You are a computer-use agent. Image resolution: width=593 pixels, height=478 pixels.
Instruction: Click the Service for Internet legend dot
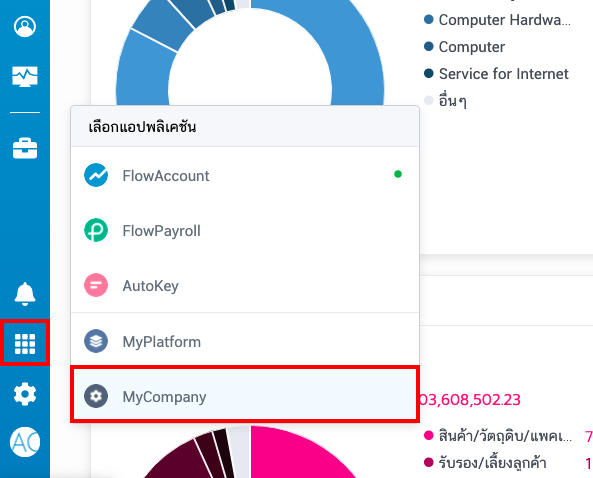pos(428,73)
